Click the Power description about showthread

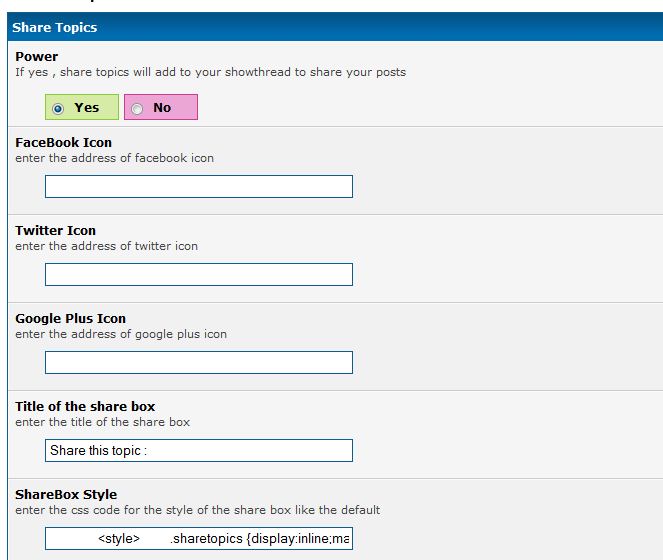[x=210, y=72]
